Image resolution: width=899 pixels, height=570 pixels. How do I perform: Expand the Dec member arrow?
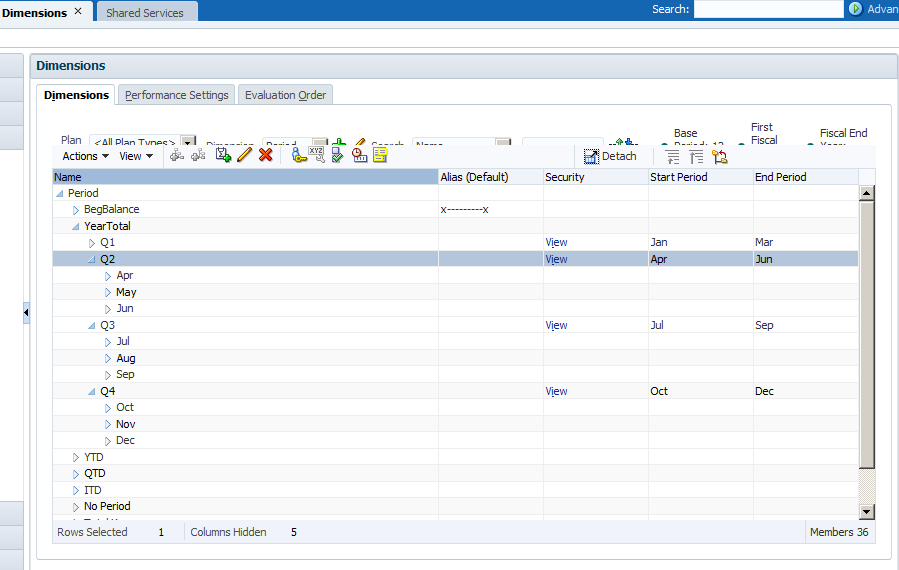108,441
